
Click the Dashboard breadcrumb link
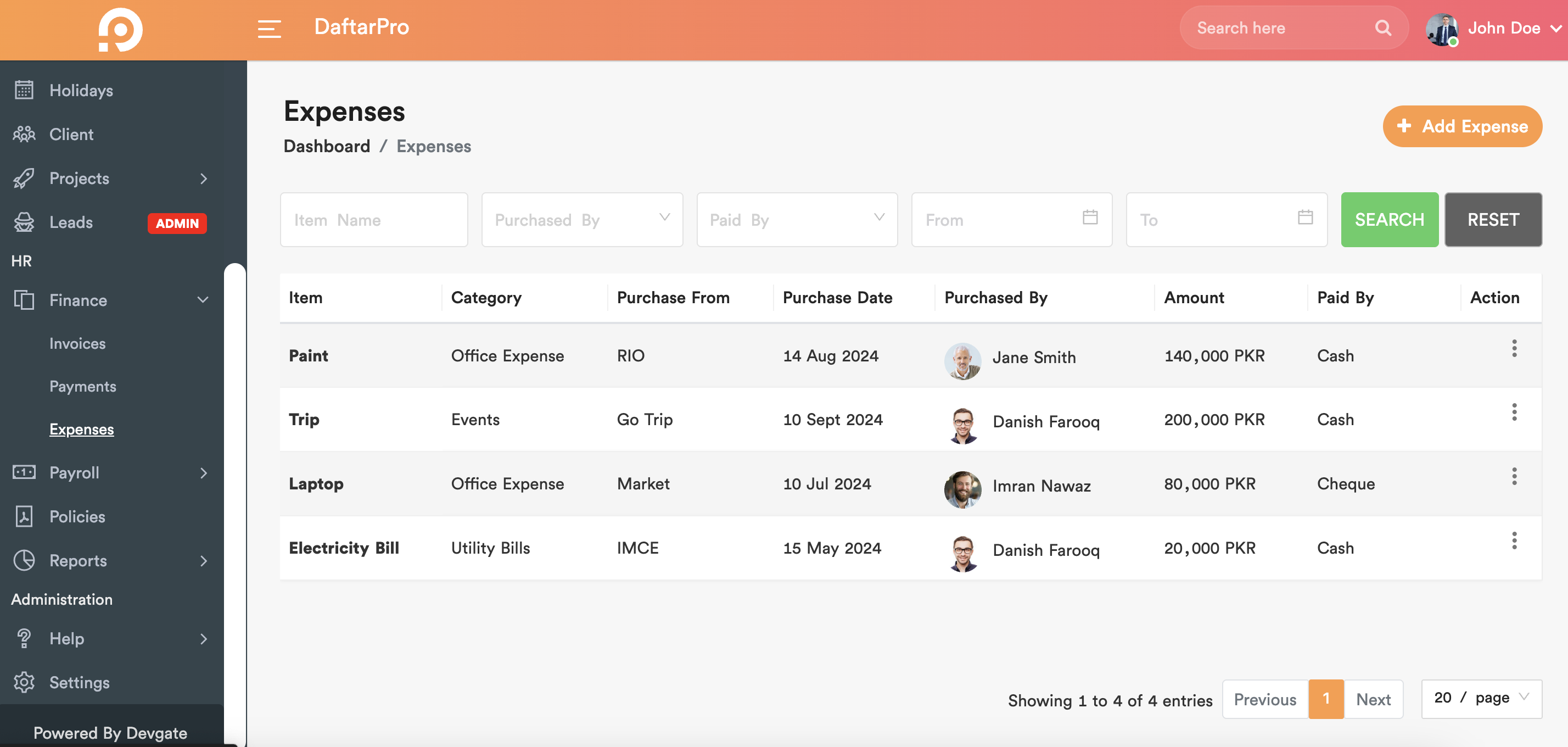click(x=326, y=146)
